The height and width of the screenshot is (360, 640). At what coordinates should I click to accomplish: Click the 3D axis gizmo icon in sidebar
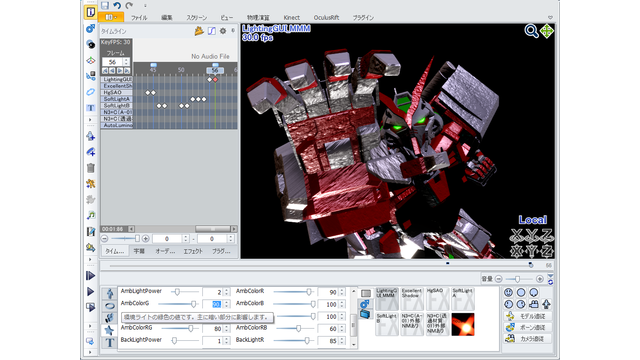click(91, 60)
